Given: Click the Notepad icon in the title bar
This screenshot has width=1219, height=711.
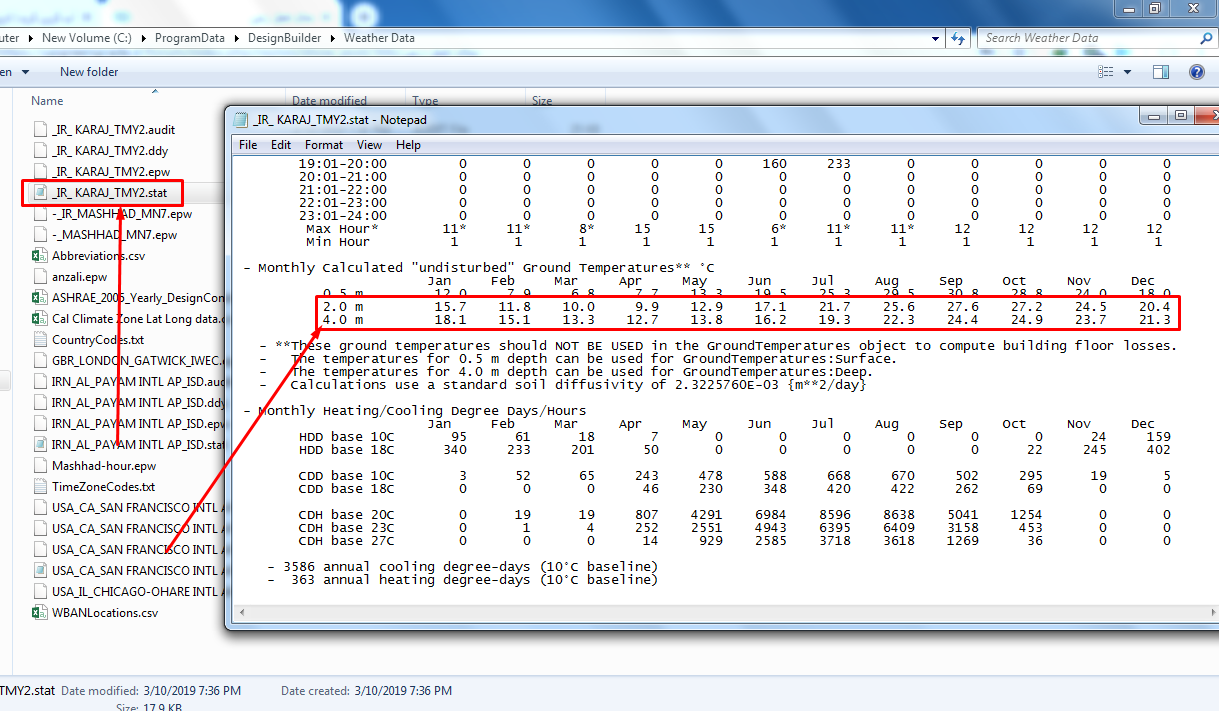Looking at the screenshot, I should 240,120.
